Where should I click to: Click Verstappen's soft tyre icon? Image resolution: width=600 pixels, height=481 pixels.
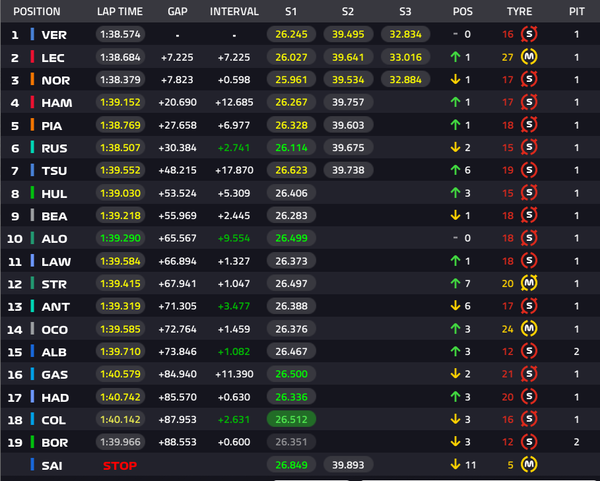(528, 35)
